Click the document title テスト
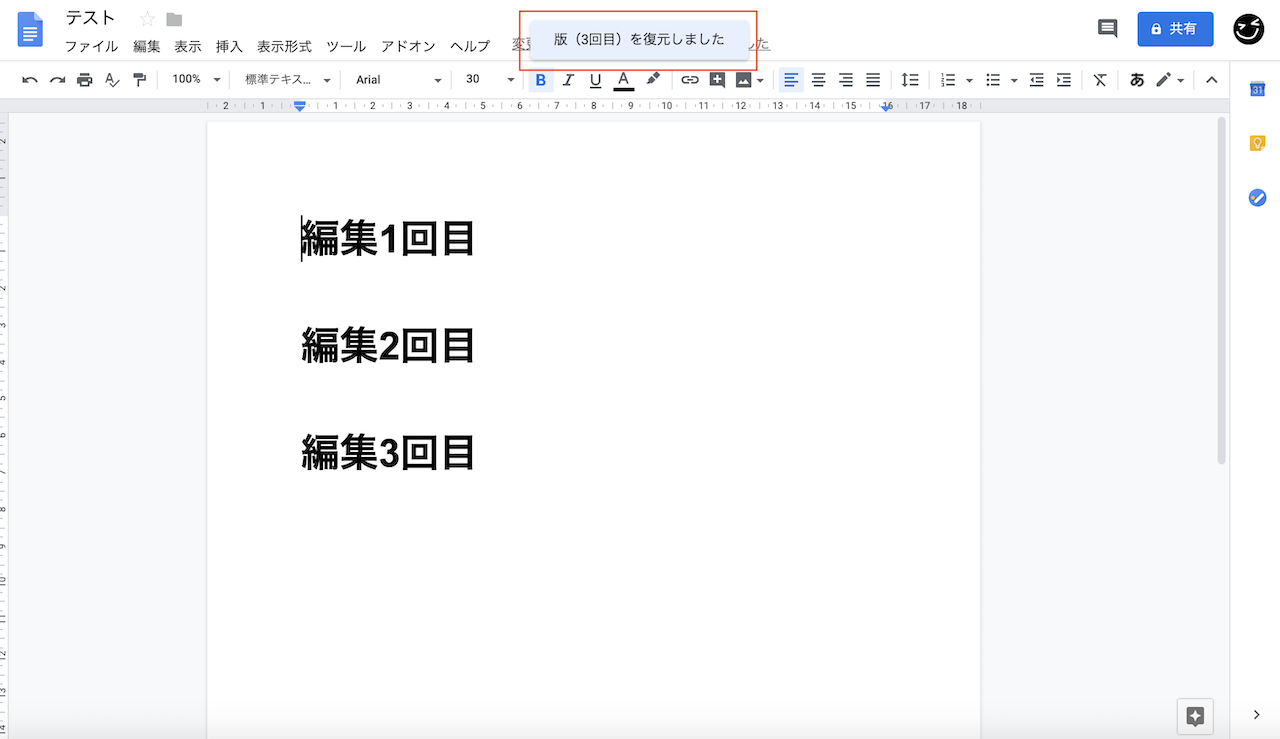Viewport: 1280px width, 739px height. (91, 18)
